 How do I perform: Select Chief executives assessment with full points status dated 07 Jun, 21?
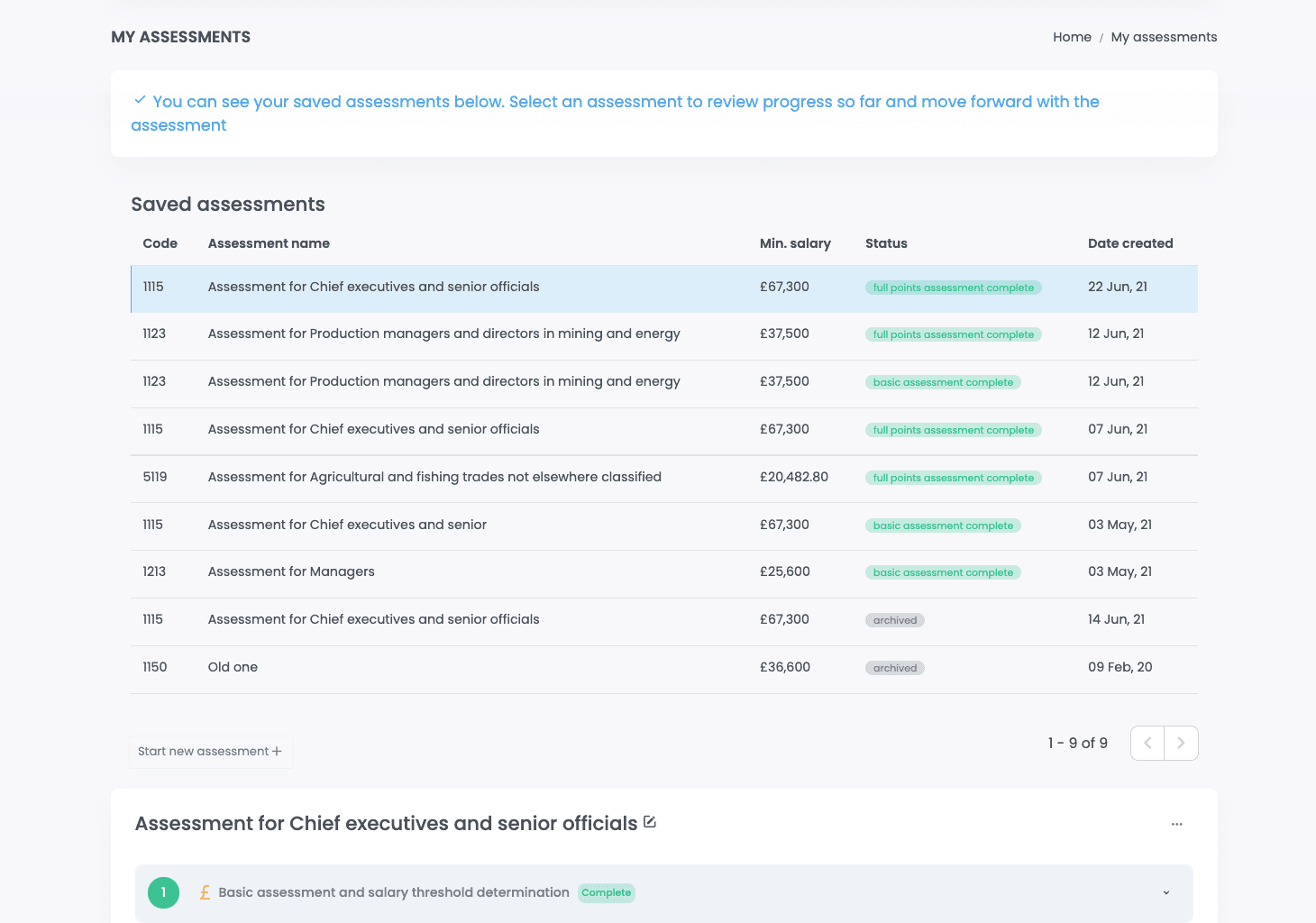664,431
